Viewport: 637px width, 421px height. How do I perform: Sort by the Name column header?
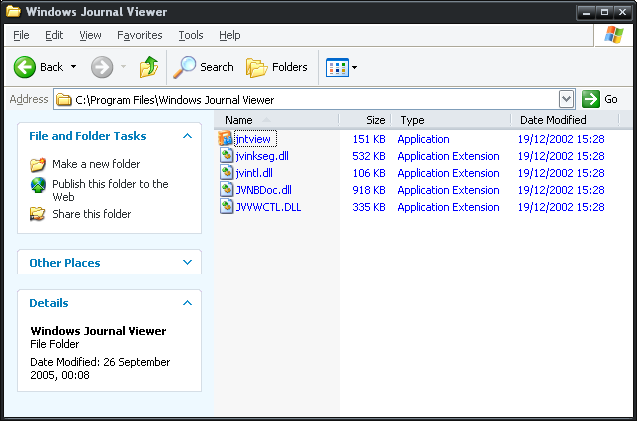click(277, 120)
